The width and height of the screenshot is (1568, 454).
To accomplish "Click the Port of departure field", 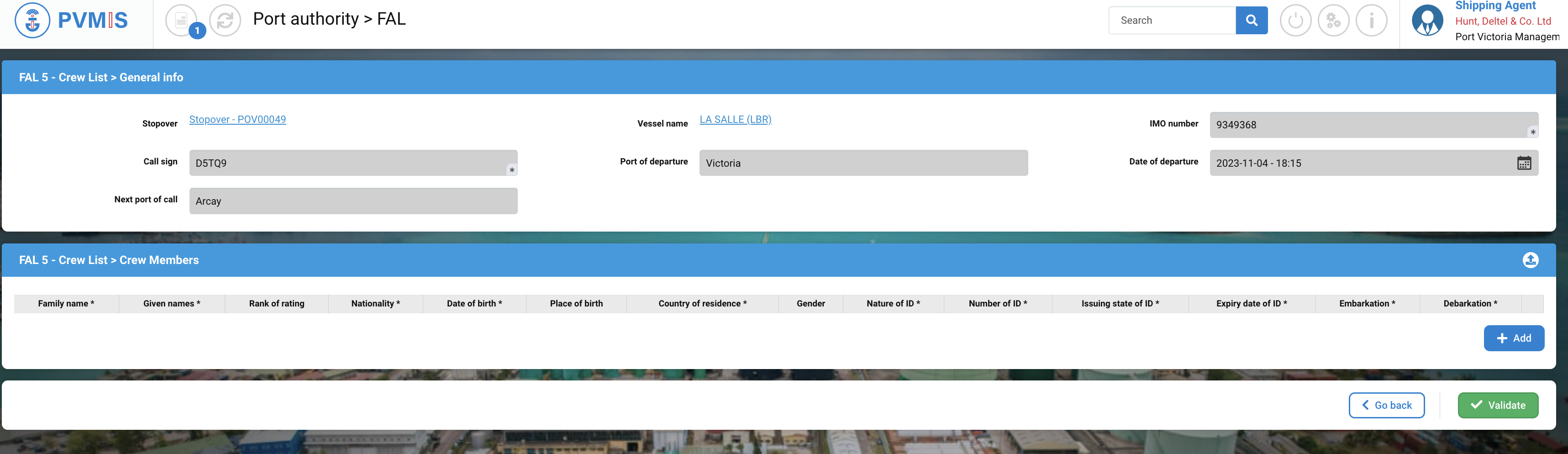I will 863,163.
